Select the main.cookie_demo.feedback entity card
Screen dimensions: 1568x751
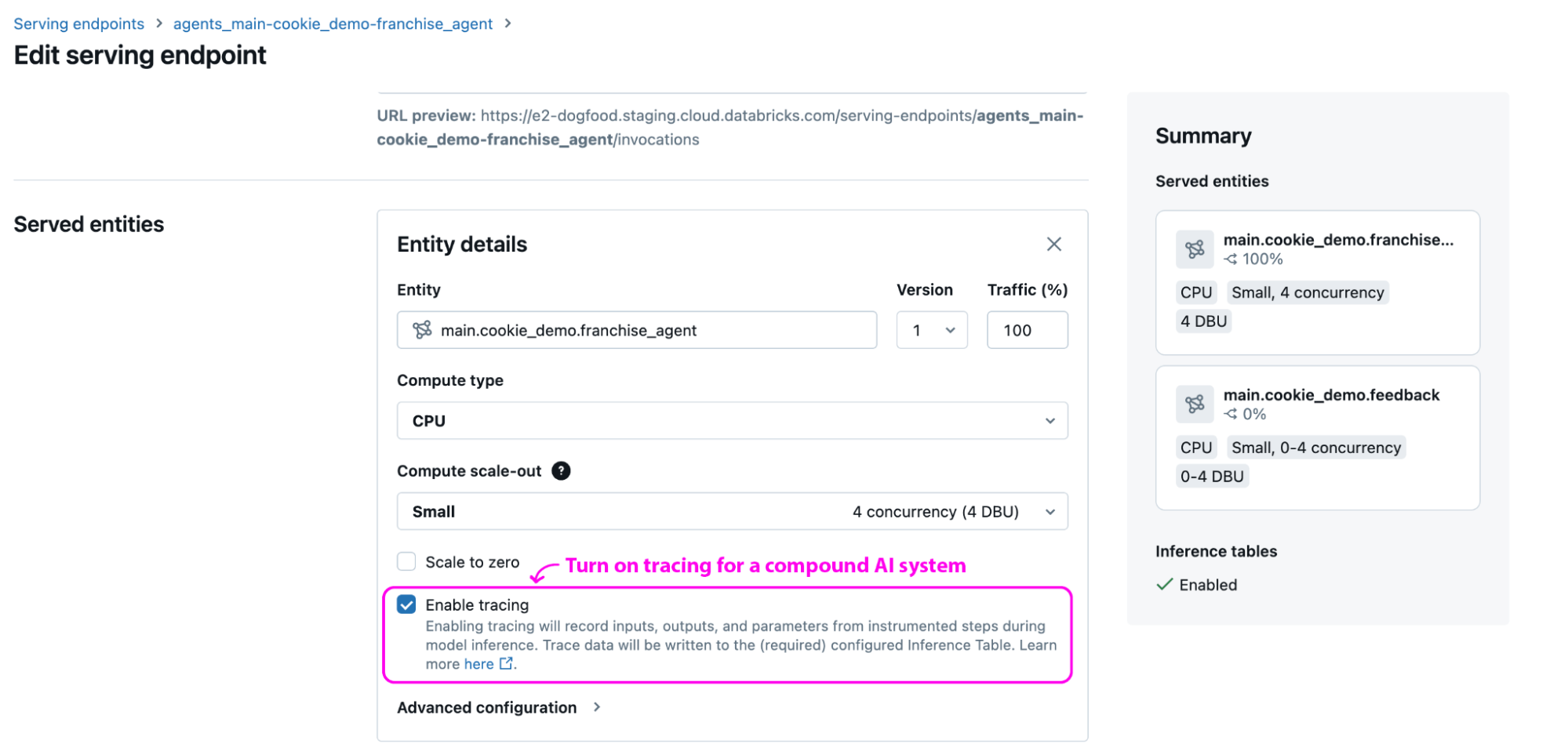click(x=1317, y=437)
